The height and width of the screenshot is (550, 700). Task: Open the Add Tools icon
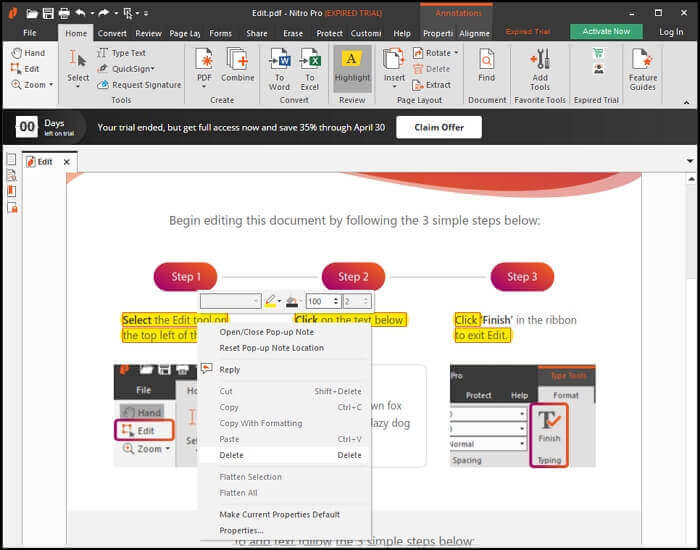[x=540, y=68]
